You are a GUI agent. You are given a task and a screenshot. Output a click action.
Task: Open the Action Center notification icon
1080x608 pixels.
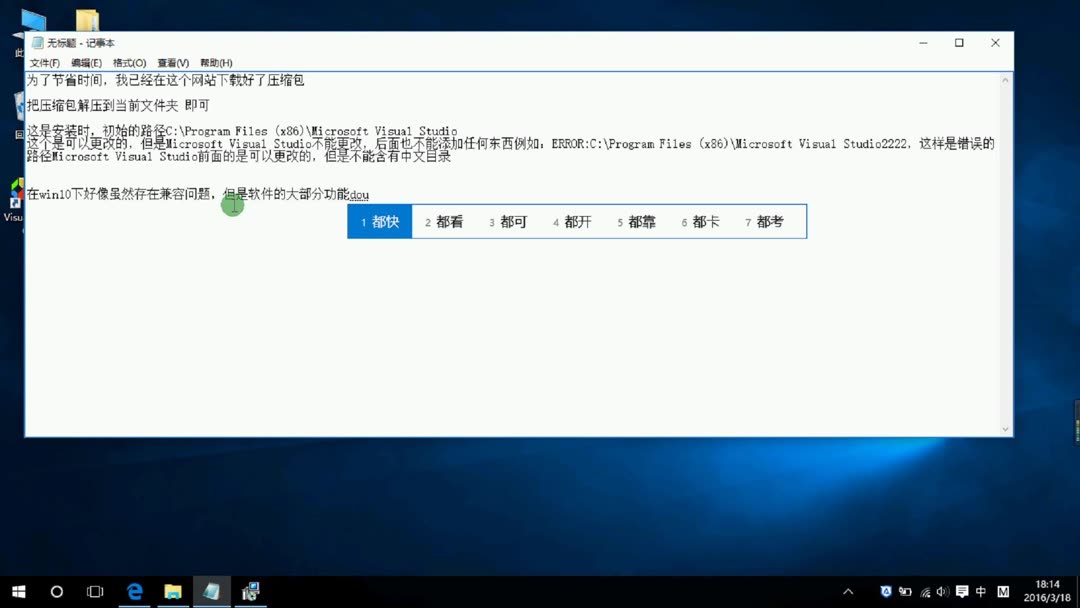(x=963, y=592)
